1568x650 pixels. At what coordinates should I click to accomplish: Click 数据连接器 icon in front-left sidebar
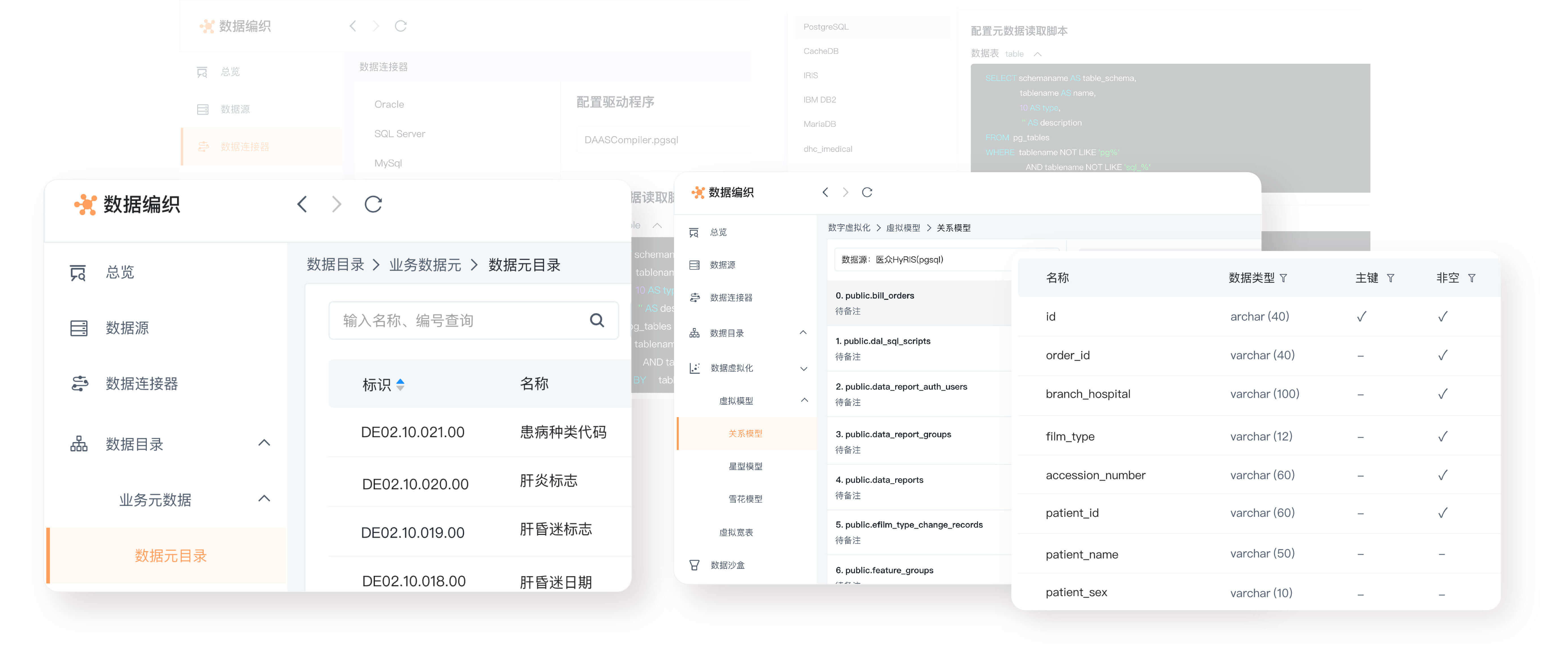pyautogui.click(x=79, y=383)
